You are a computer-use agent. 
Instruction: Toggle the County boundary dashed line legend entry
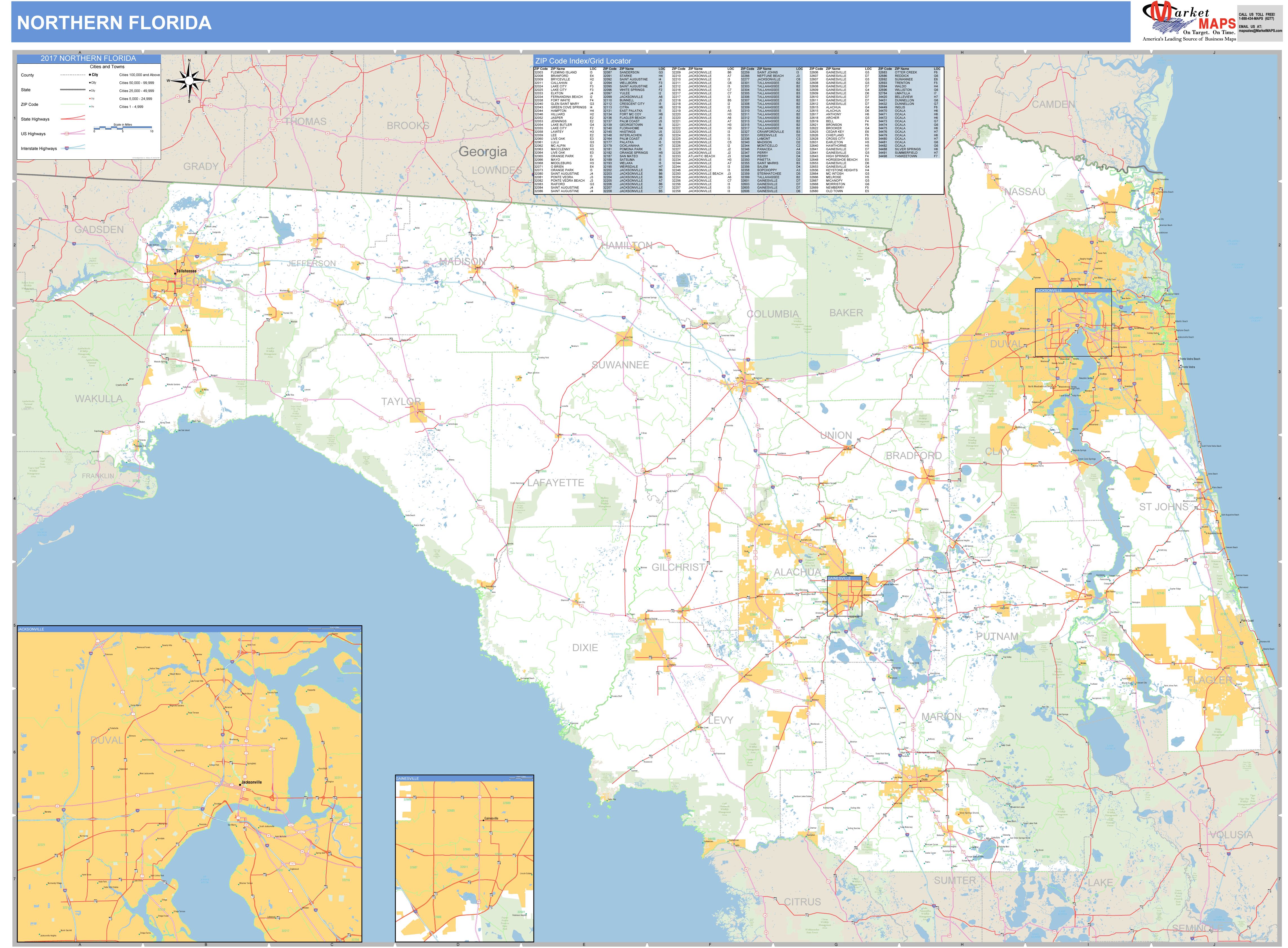point(72,75)
